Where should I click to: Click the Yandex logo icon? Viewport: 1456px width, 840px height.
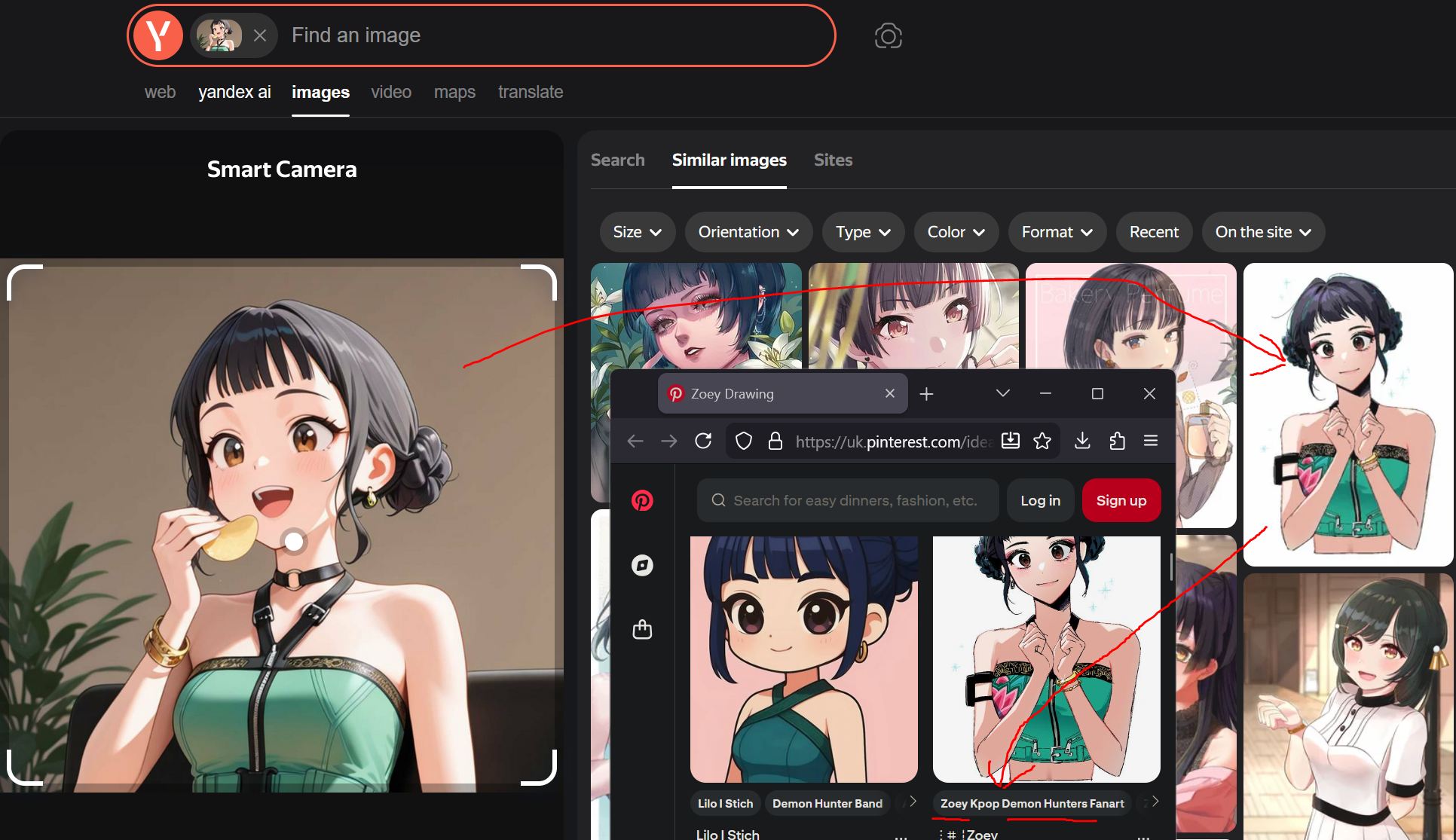(x=158, y=35)
